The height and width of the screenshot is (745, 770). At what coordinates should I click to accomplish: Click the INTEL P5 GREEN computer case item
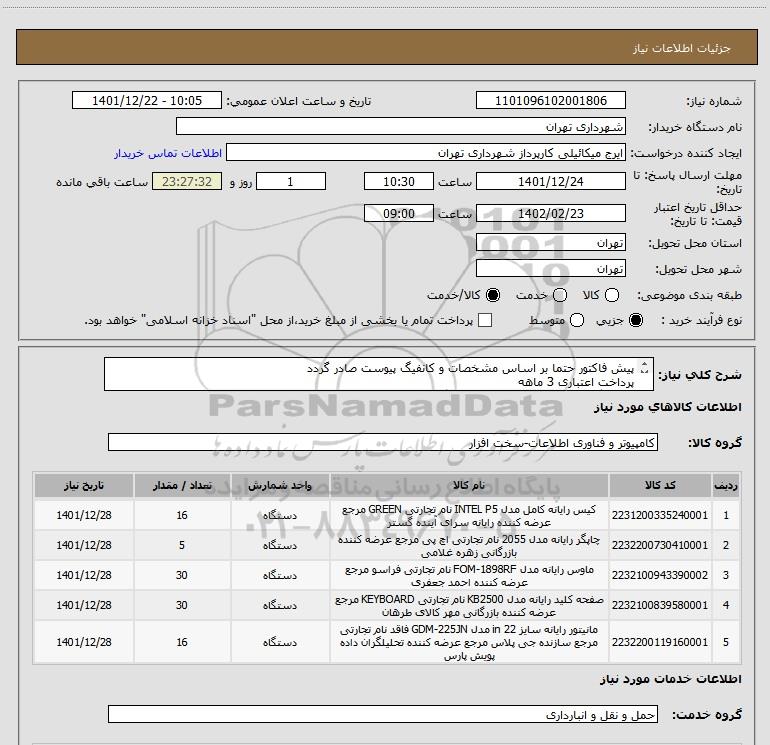(469, 516)
